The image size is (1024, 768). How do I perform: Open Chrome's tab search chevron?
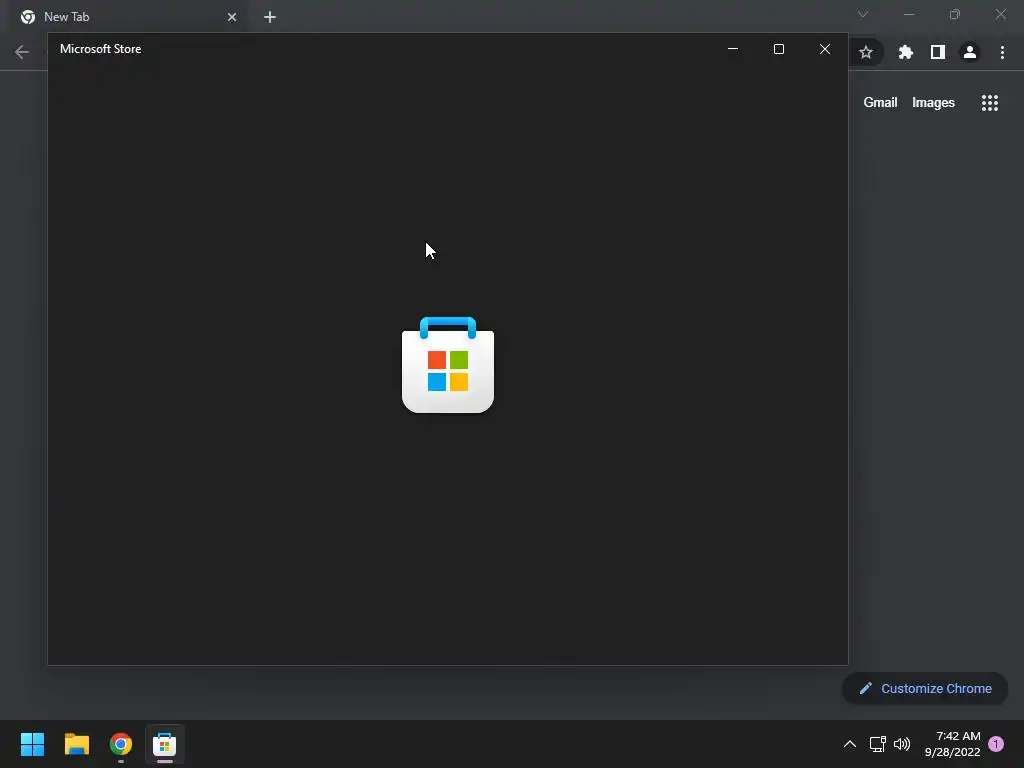[863, 14]
